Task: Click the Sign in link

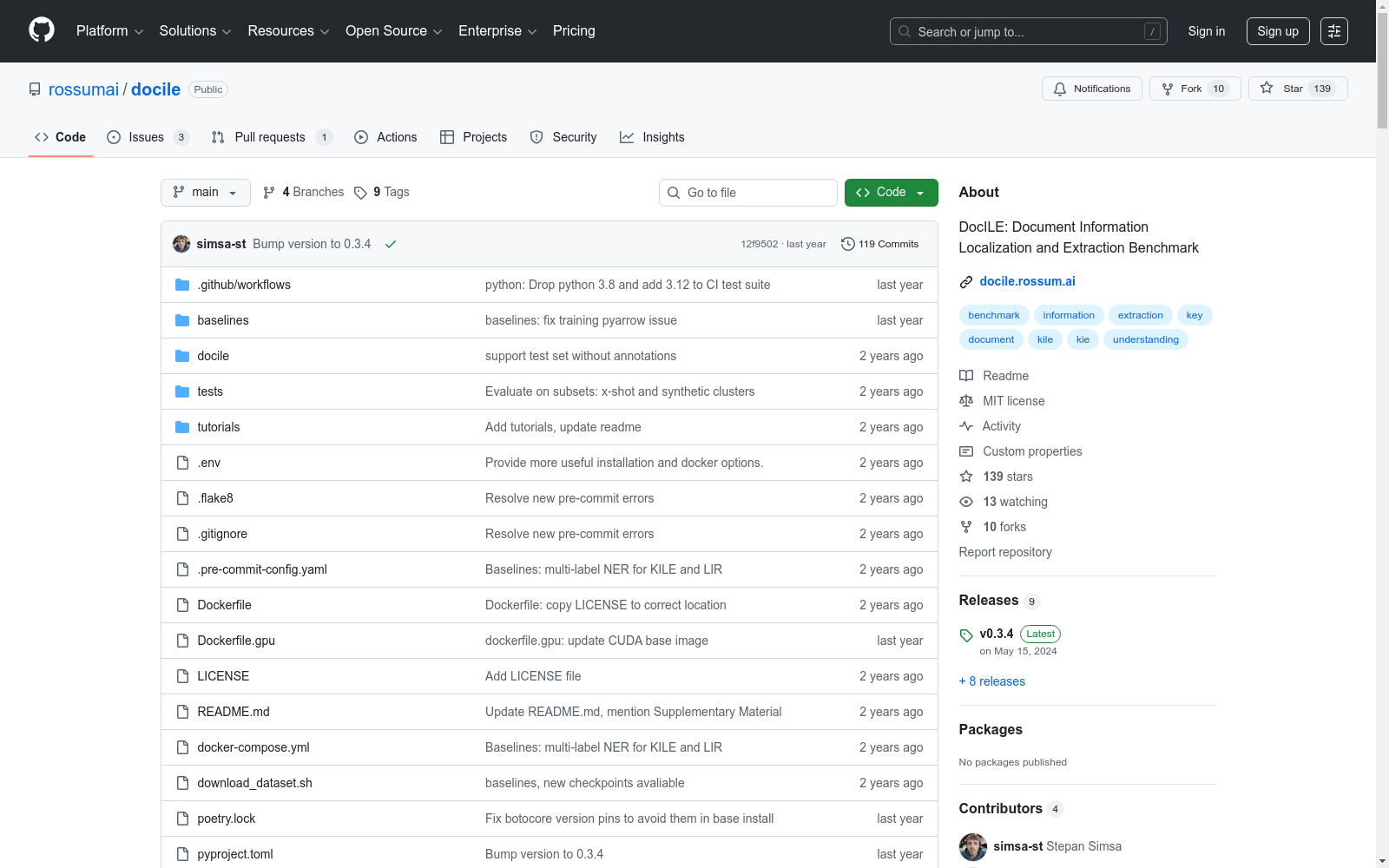Action: point(1207,31)
